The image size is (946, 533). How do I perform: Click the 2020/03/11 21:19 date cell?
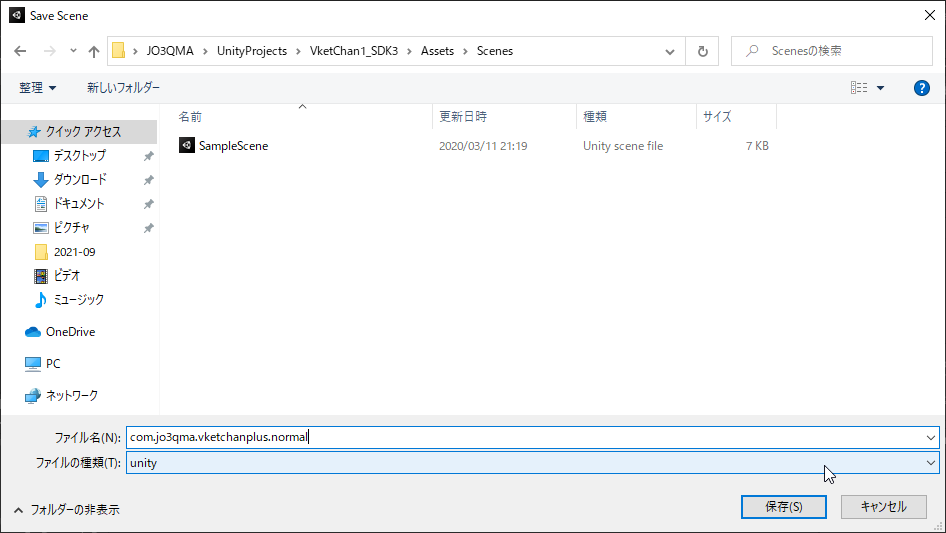(x=483, y=146)
